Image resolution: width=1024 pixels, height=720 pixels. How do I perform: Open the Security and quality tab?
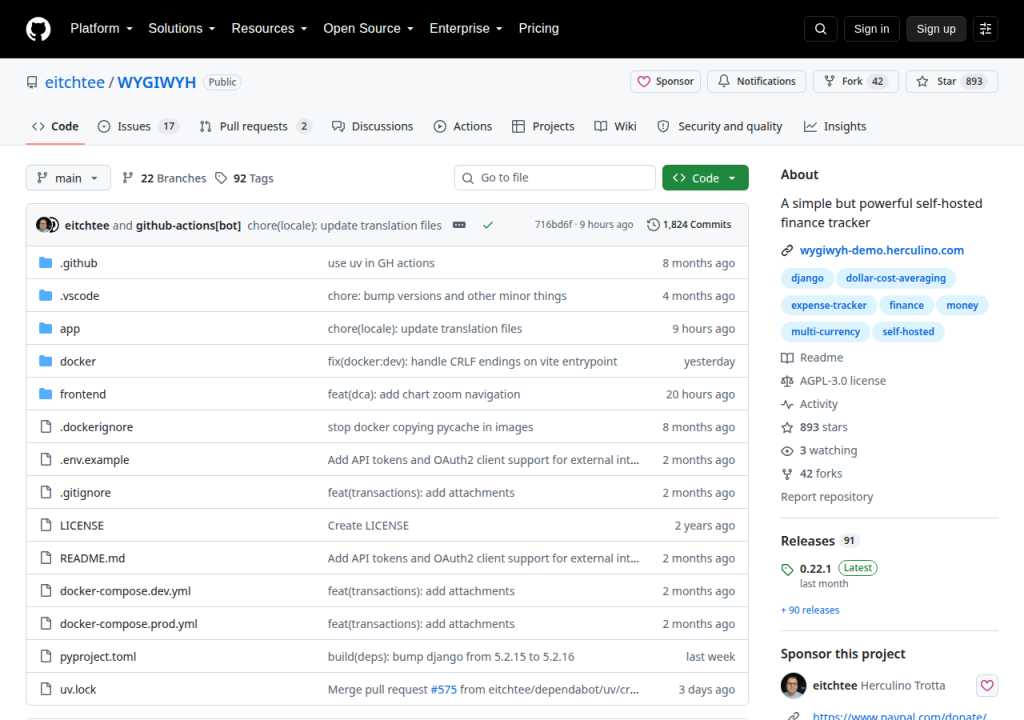pos(720,126)
